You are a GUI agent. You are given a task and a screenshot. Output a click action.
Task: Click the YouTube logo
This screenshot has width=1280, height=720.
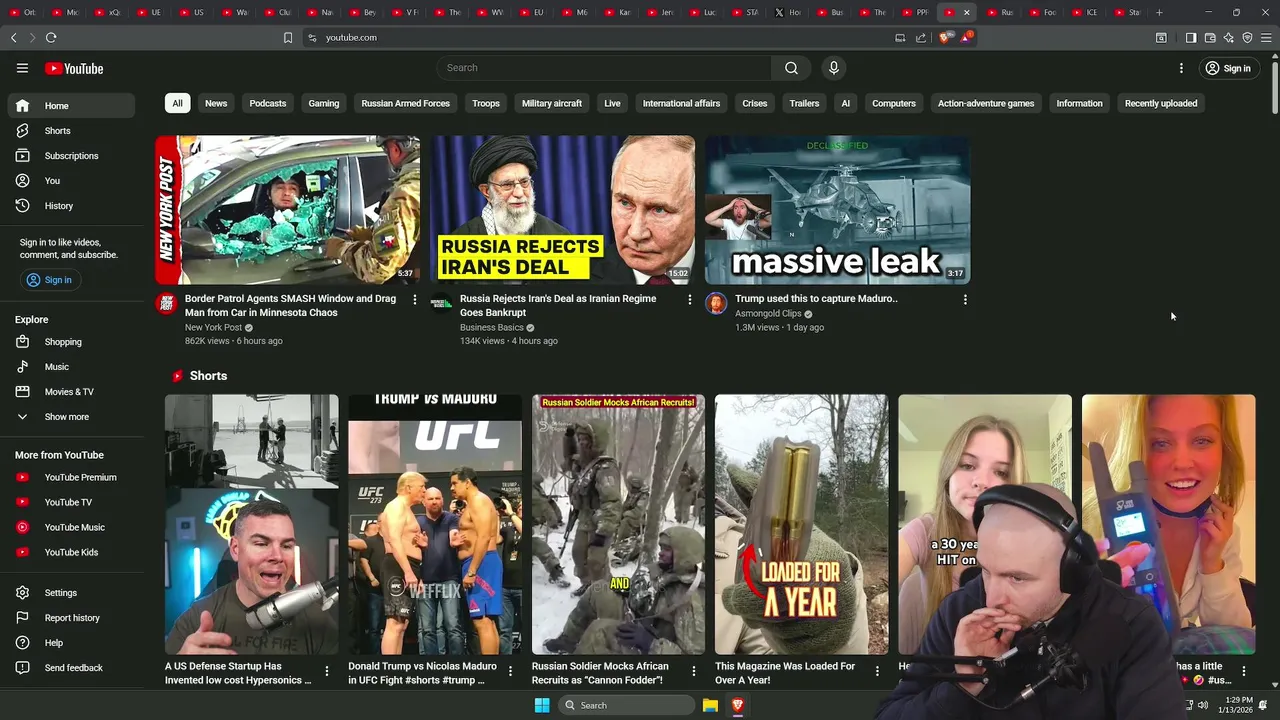coord(74,68)
